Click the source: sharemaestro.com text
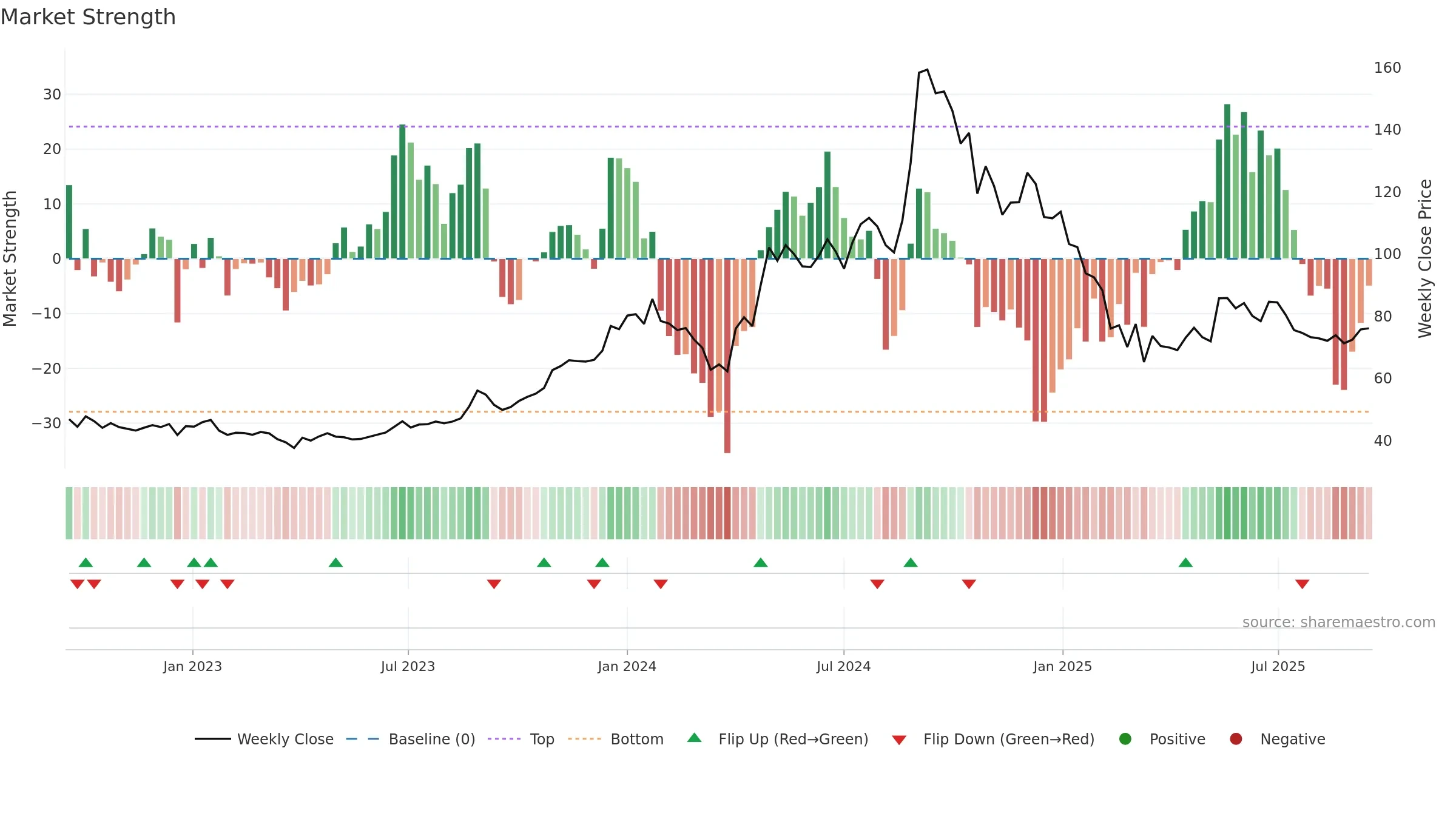Viewport: 1456px width, 819px height. 1339,622
